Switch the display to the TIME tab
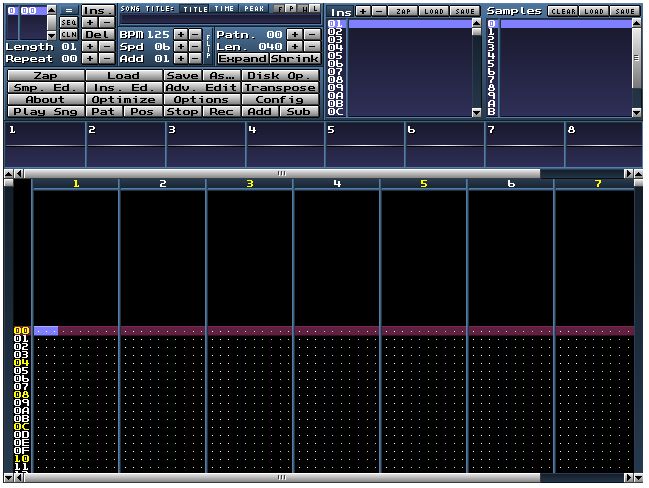Viewport: 649px width, 488px height. (x=224, y=9)
